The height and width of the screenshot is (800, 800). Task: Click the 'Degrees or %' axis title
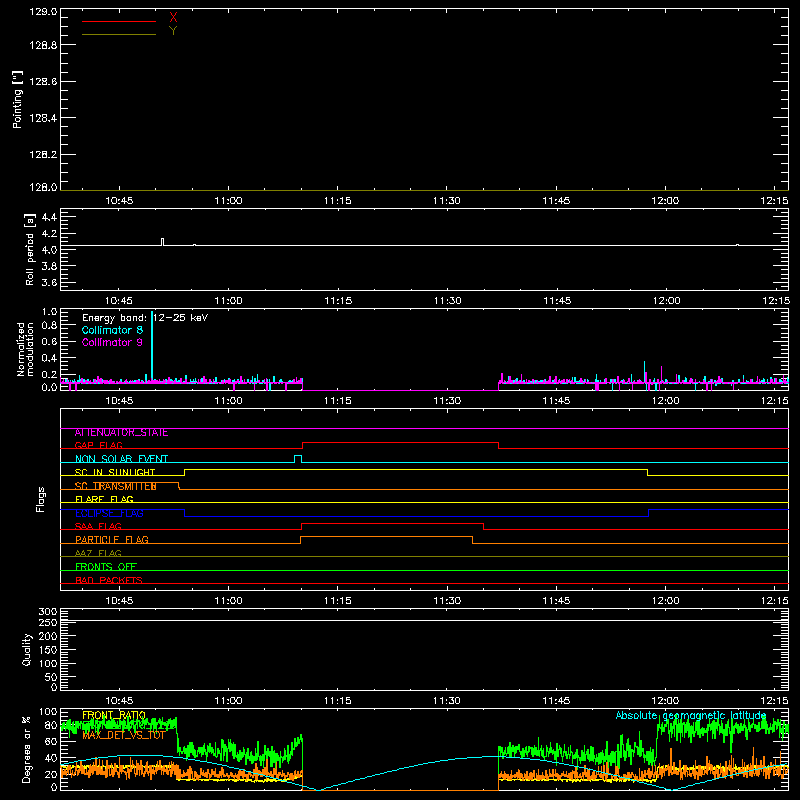pos(26,749)
